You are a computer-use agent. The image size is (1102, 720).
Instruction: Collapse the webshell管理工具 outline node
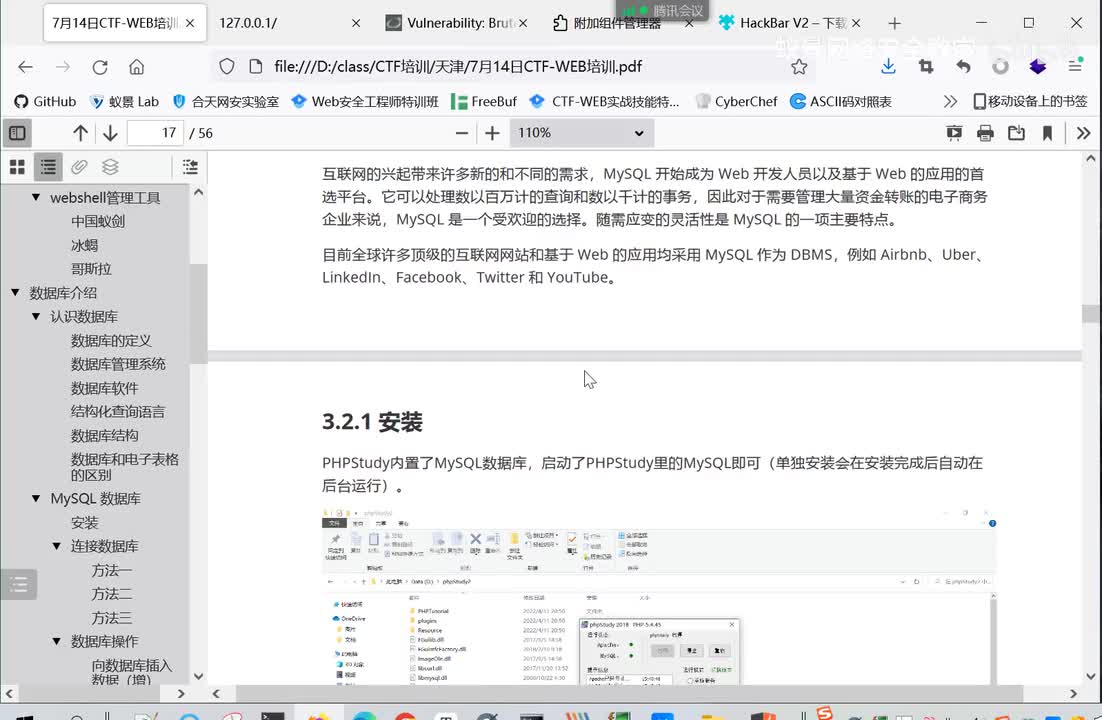pos(36,198)
